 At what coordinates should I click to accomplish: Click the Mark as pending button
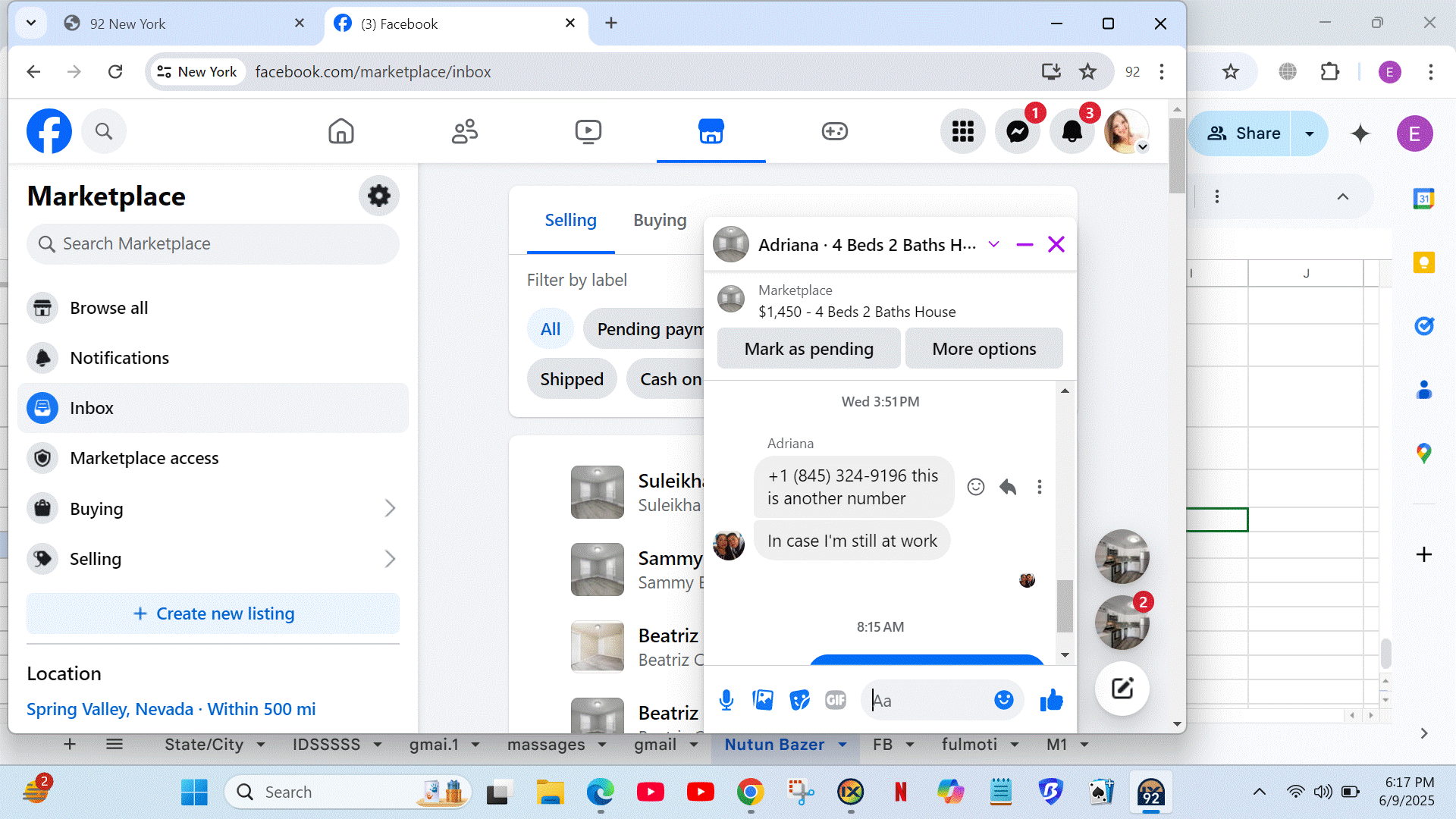(808, 349)
